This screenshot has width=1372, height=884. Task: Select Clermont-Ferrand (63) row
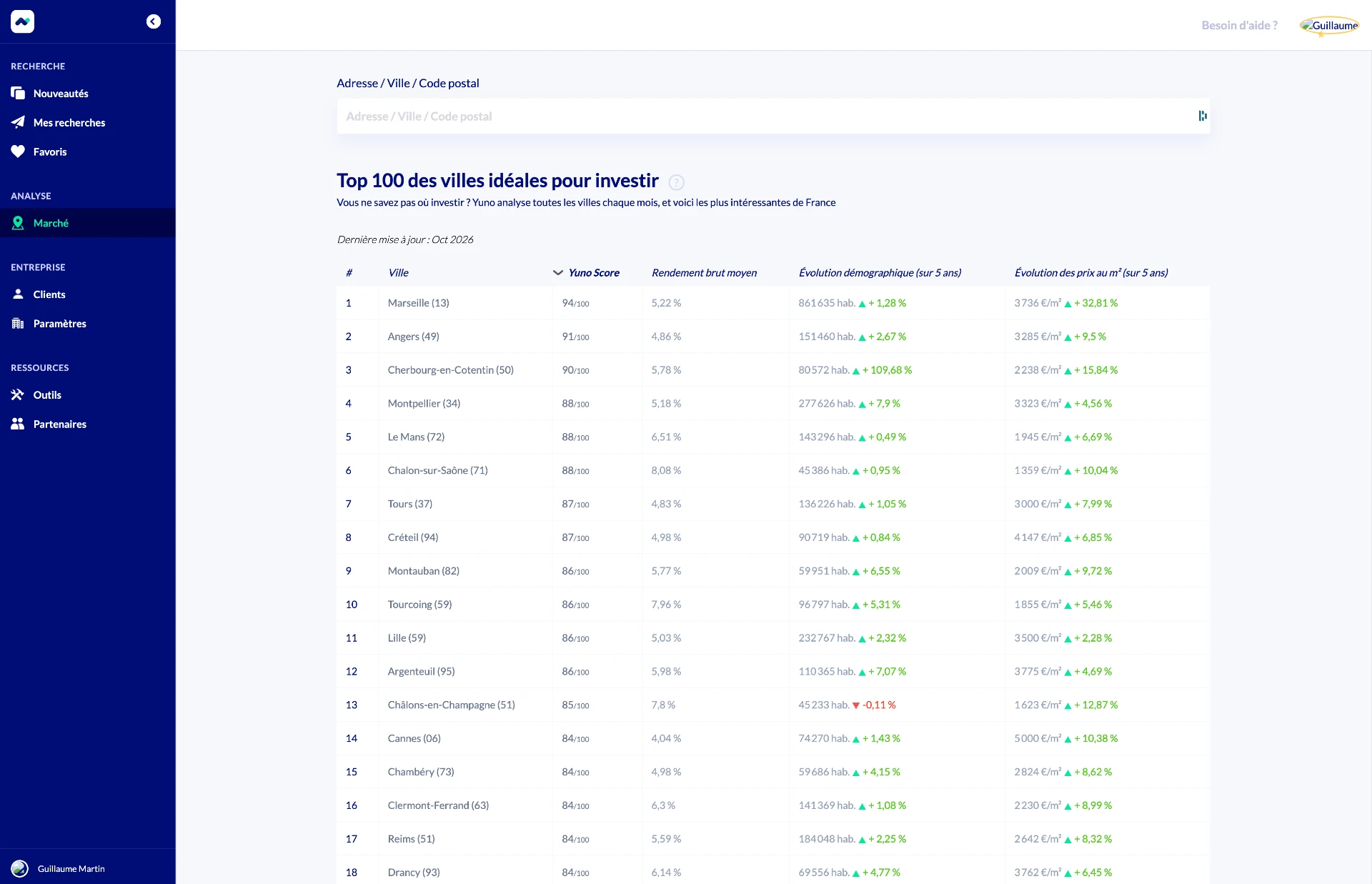(x=773, y=805)
